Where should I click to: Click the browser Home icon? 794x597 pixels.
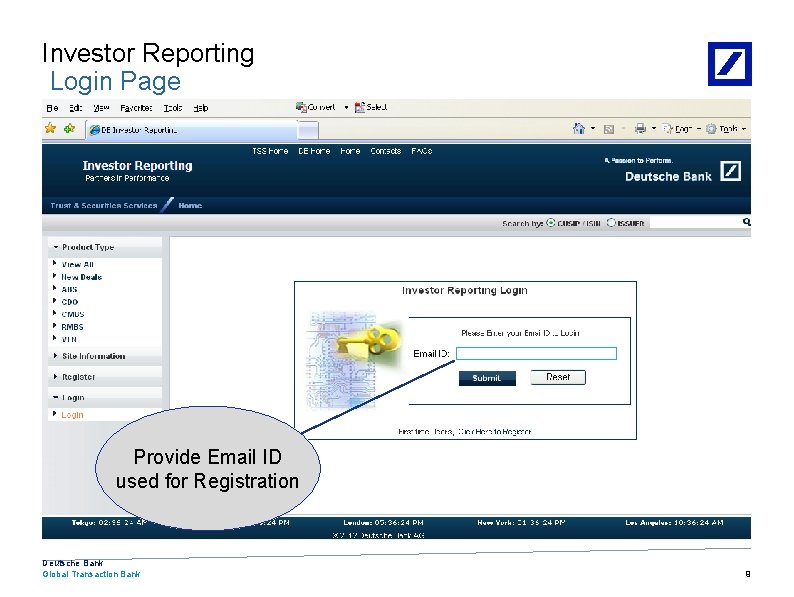click(579, 129)
